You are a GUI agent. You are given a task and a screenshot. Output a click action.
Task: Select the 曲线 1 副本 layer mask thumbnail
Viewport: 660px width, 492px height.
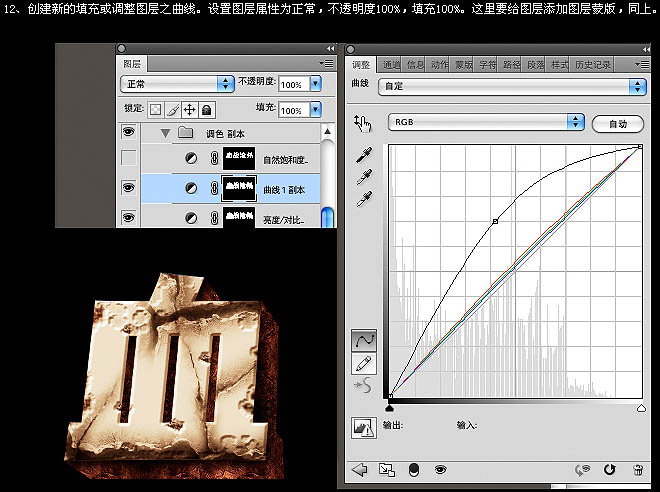(239, 188)
